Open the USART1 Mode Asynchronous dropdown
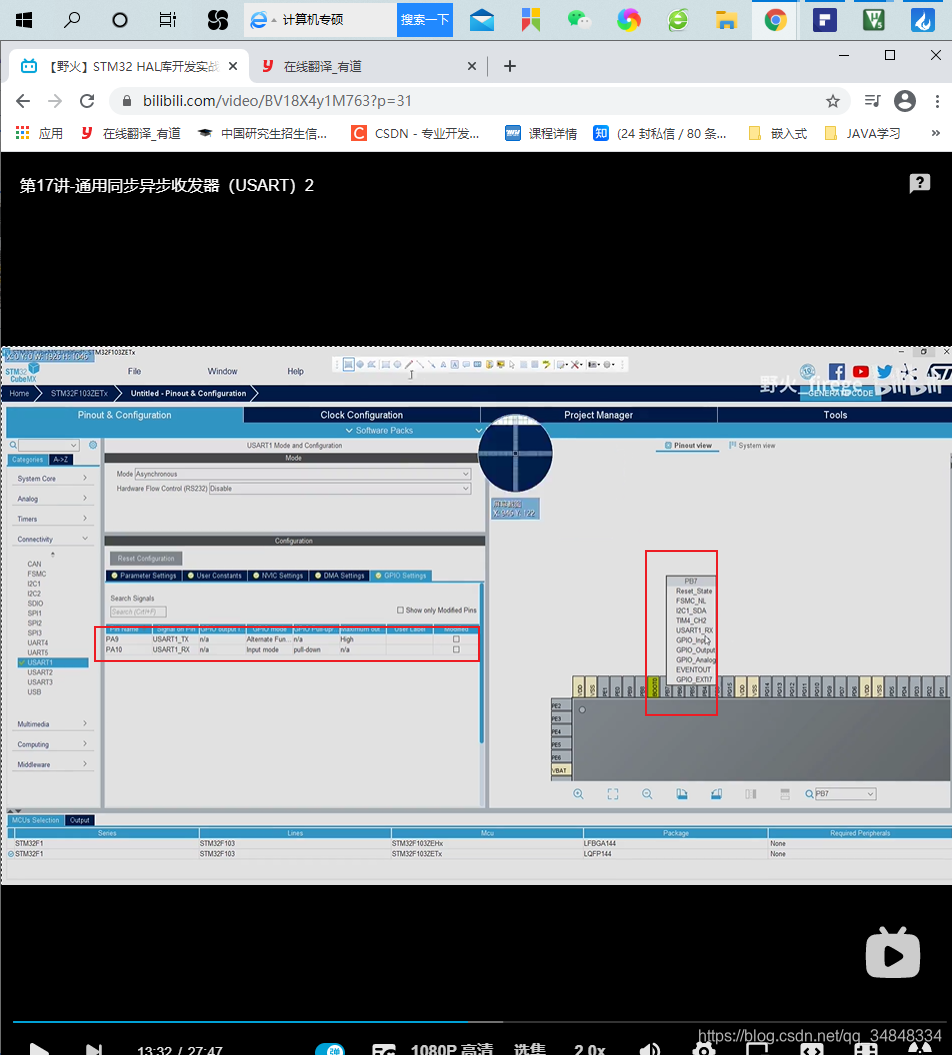This screenshot has width=952, height=1055. coord(303,474)
